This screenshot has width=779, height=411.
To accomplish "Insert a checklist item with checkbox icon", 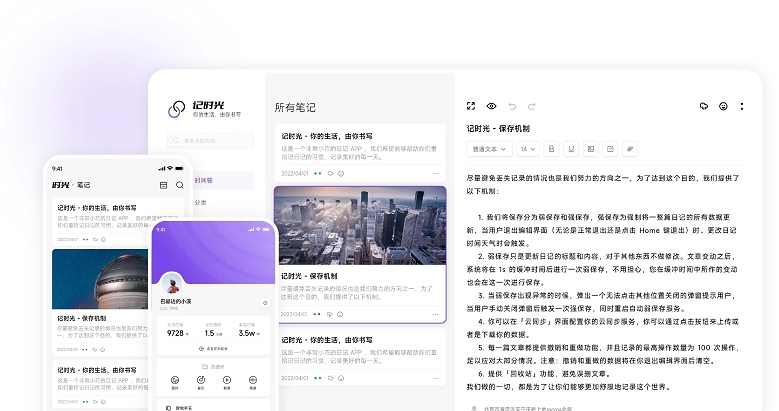I will click(610, 149).
